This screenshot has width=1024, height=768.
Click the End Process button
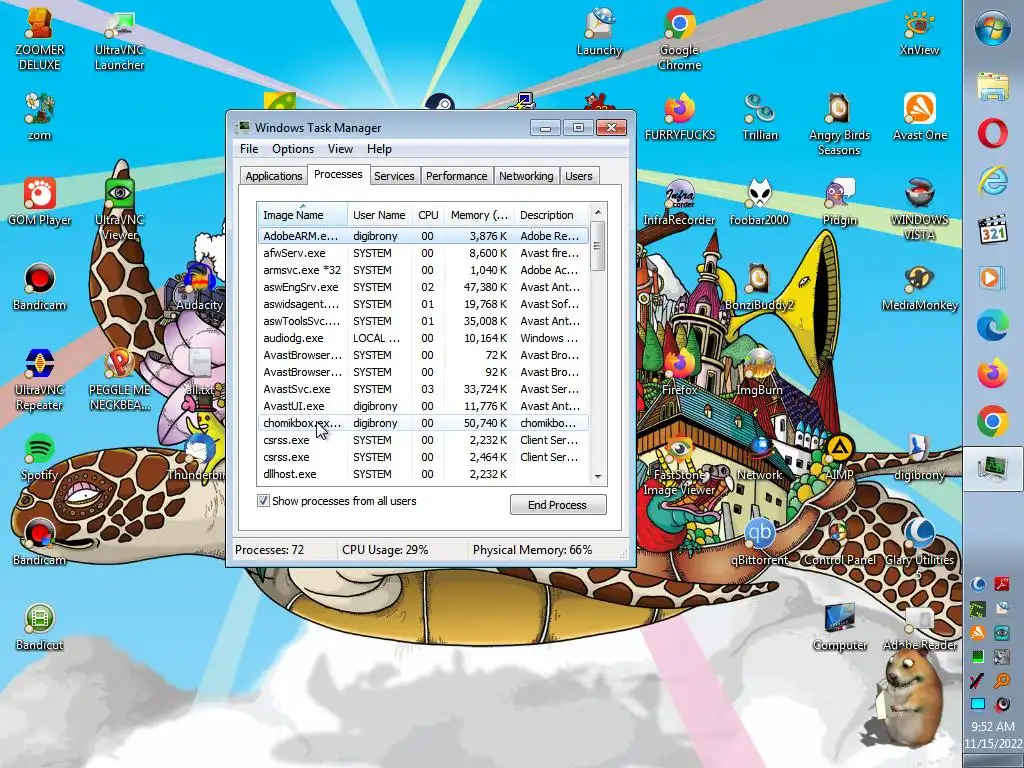(x=558, y=505)
